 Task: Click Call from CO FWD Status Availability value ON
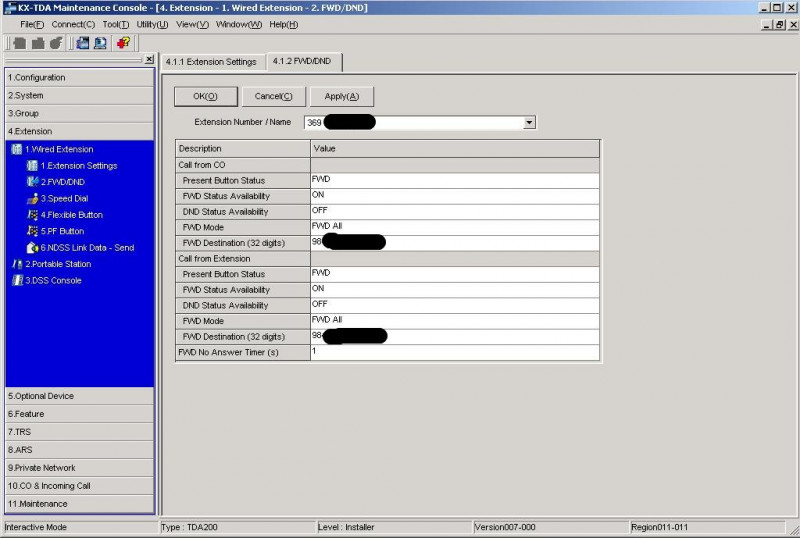(455, 196)
